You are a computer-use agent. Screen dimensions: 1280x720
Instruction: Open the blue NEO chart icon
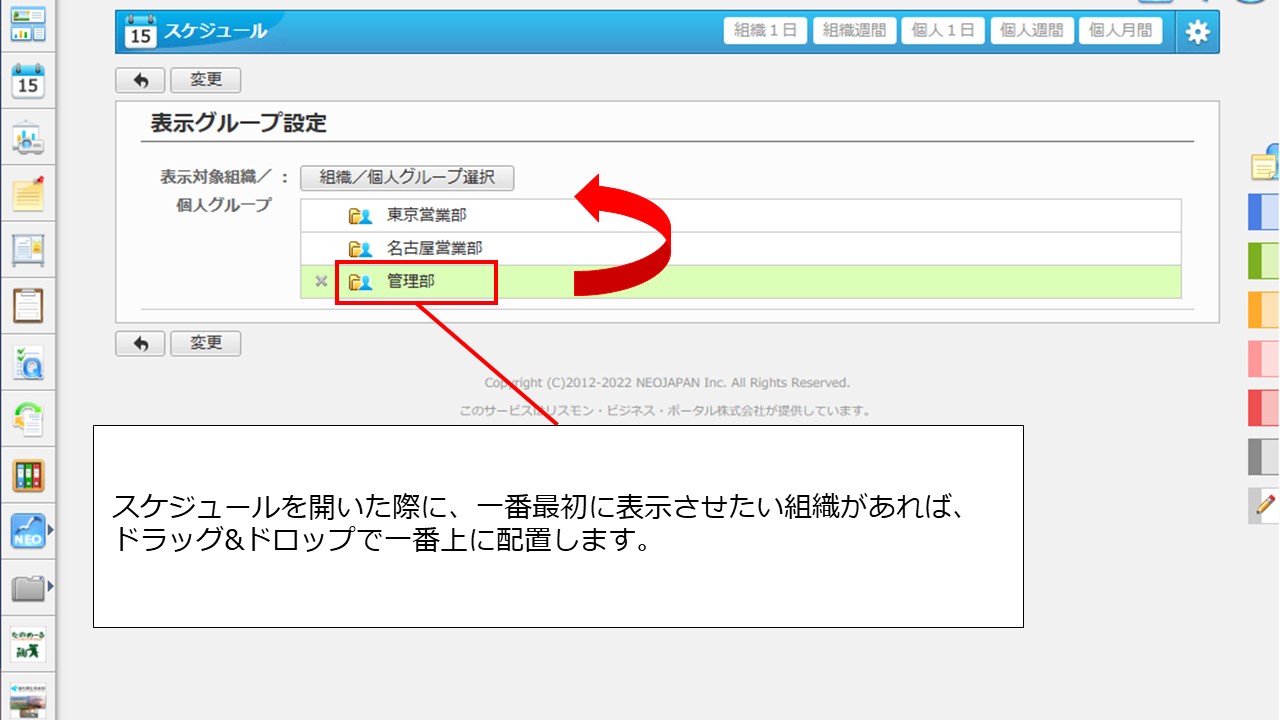(x=28, y=531)
